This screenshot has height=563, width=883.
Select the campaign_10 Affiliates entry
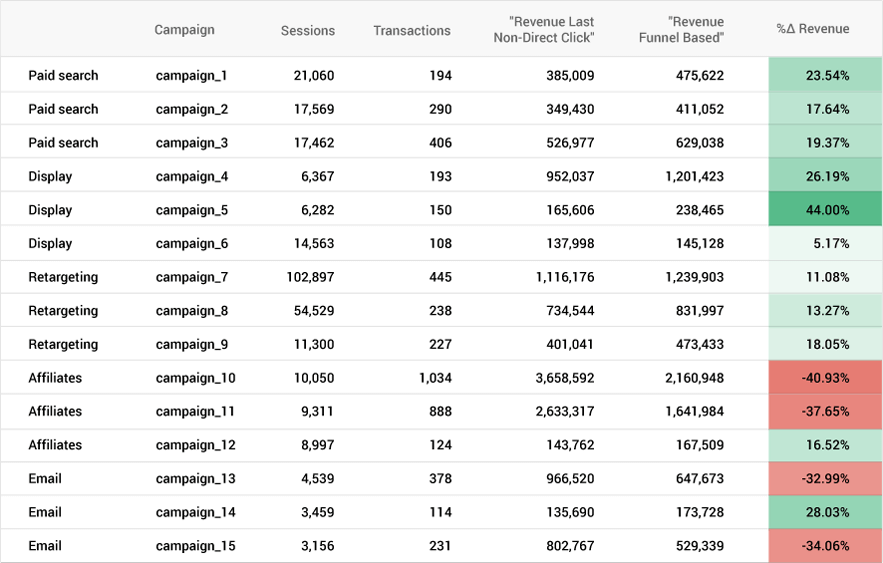[x=195, y=378]
